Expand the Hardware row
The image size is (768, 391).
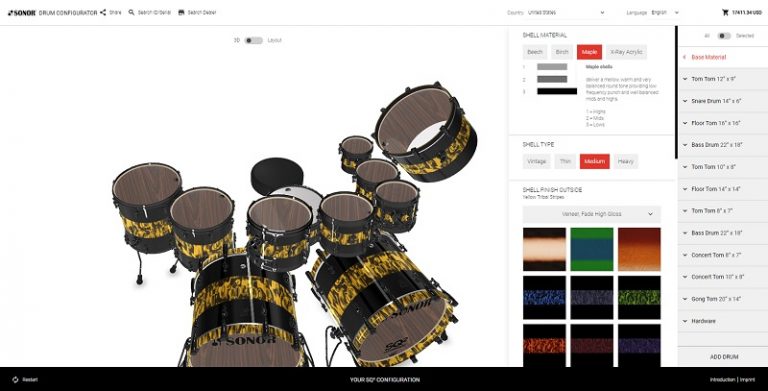click(x=722, y=321)
